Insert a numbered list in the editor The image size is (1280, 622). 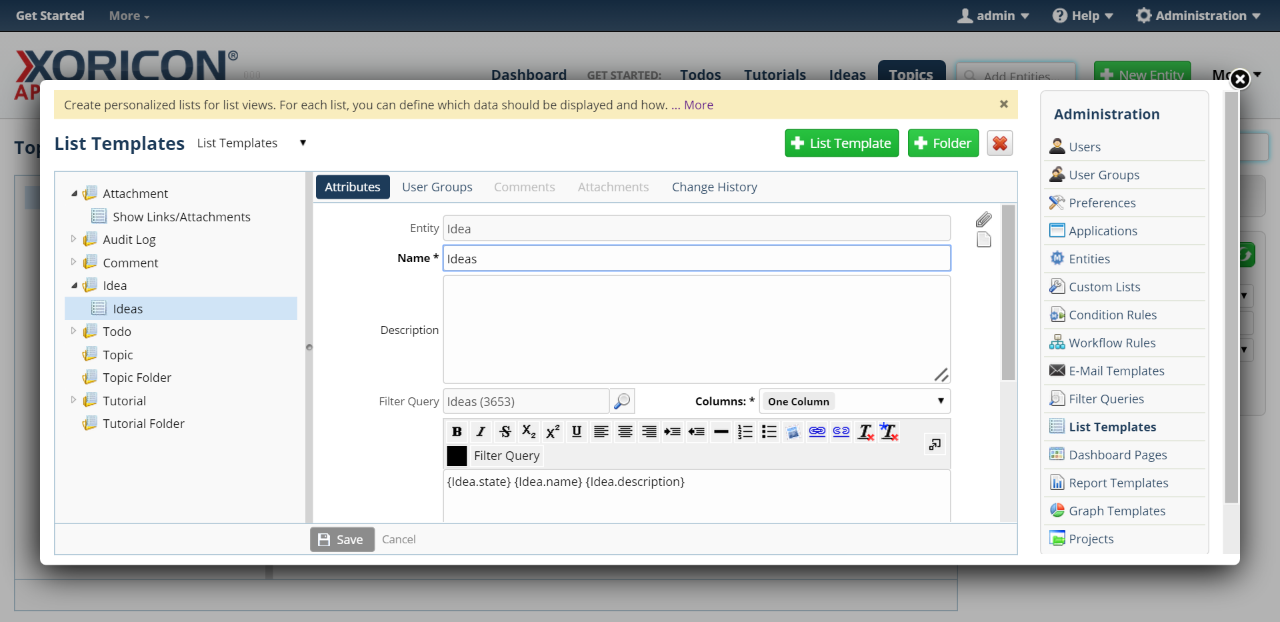(x=745, y=432)
